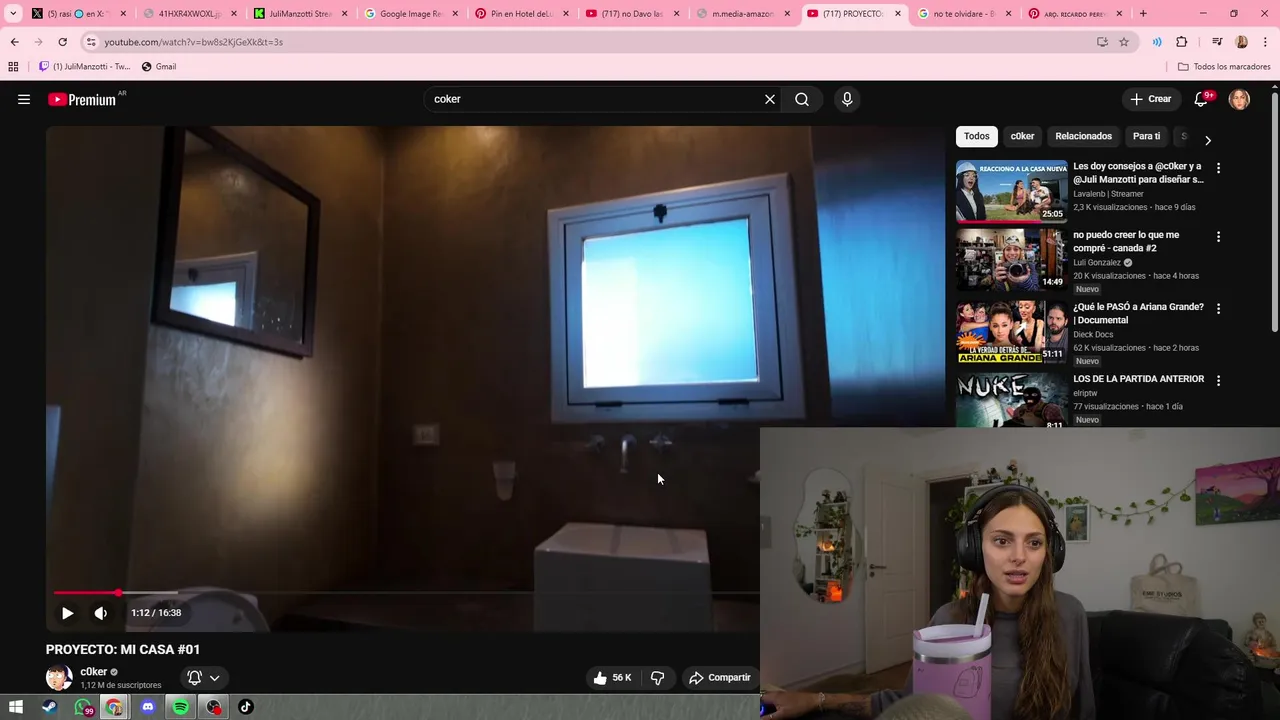Open a new browser tab
The height and width of the screenshot is (720, 1280).
1143,14
